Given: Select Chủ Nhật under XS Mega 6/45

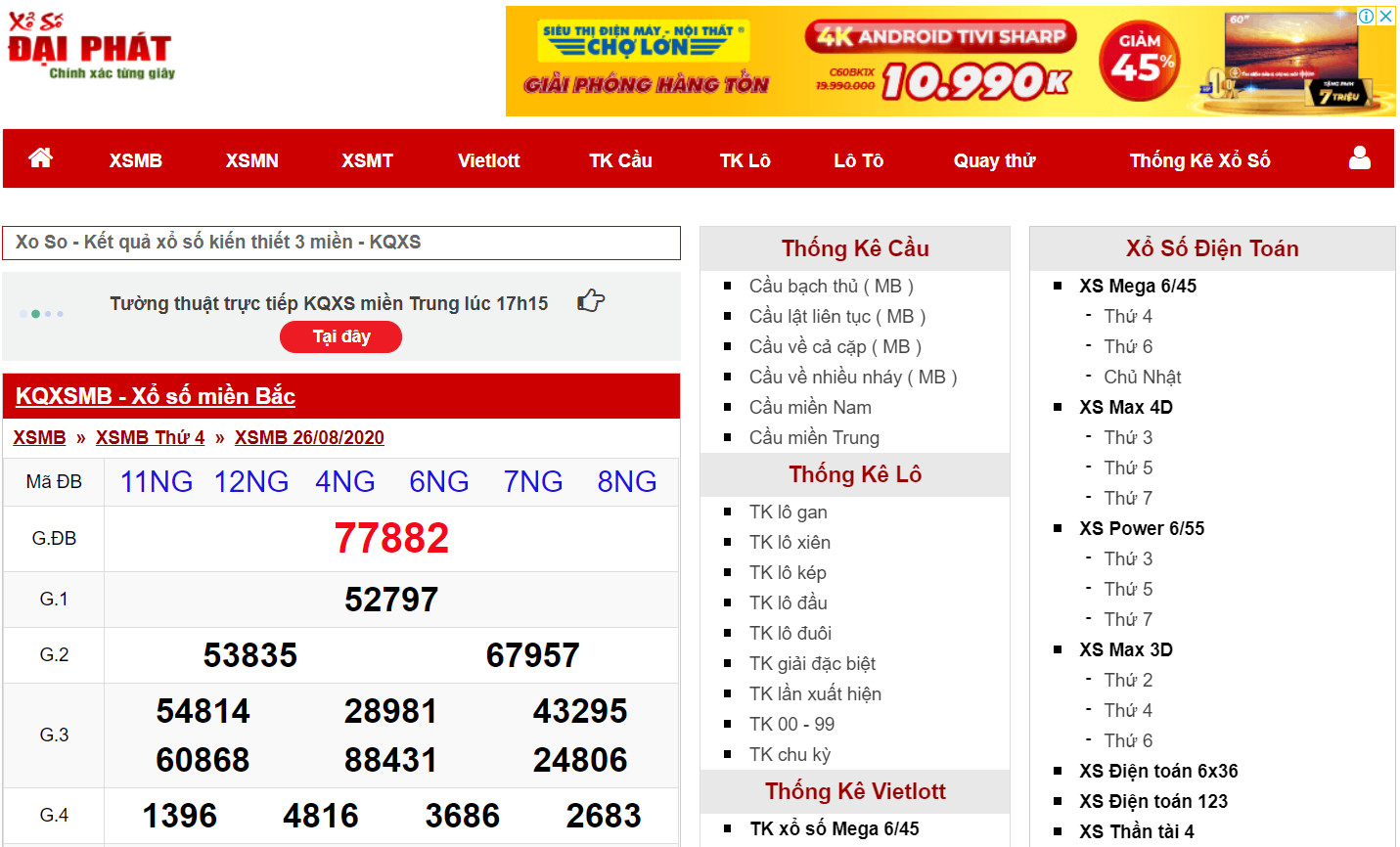Looking at the screenshot, I should (x=1142, y=378).
